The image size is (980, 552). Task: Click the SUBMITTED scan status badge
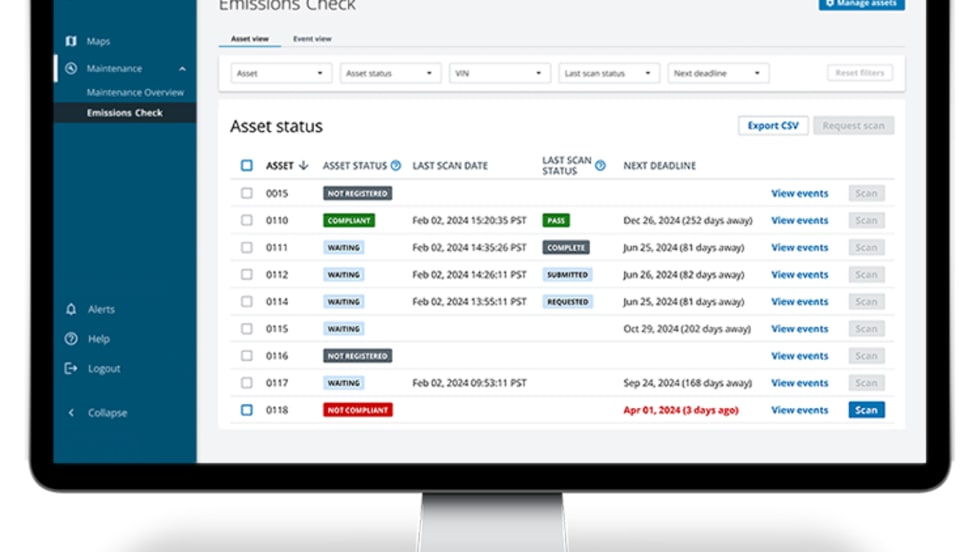[567, 274]
